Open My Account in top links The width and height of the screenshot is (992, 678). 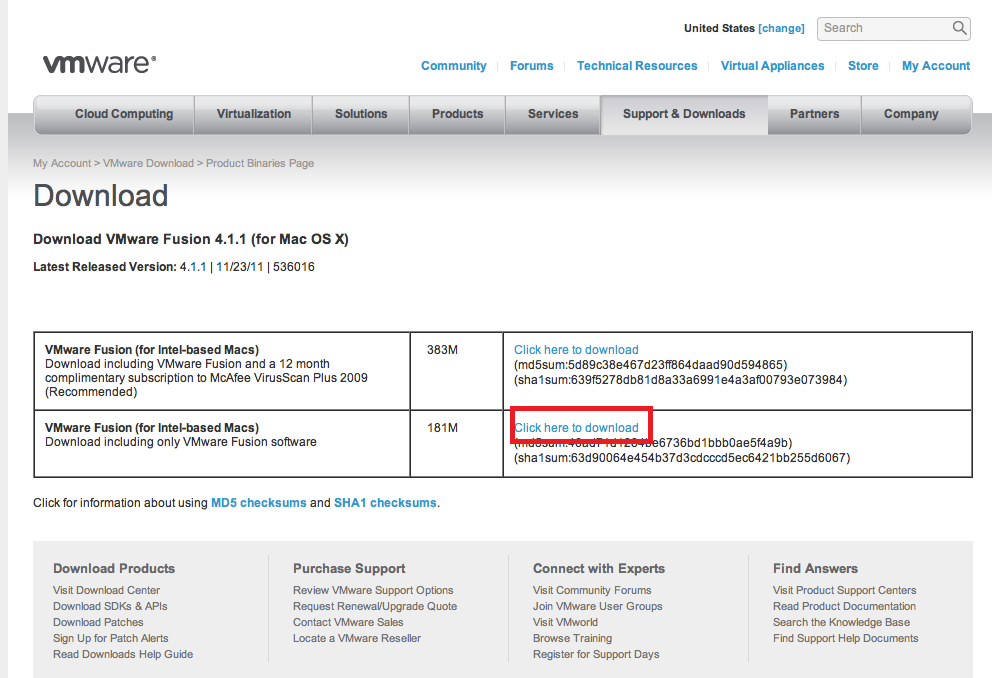pos(936,66)
